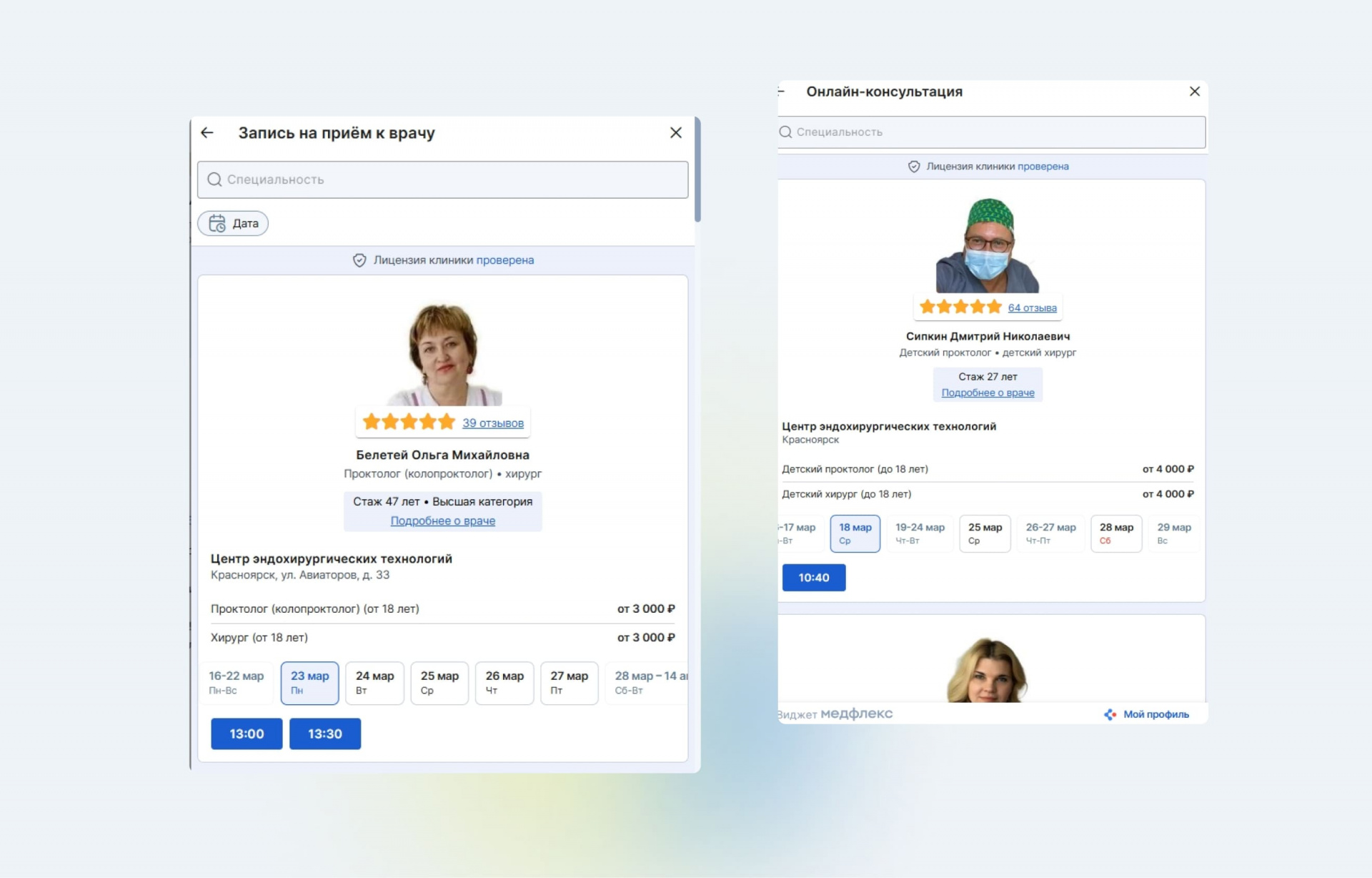Screen dimensions: 1372x878
Task: Select date 25 мар Ср in appointment panel
Action: click(x=439, y=683)
